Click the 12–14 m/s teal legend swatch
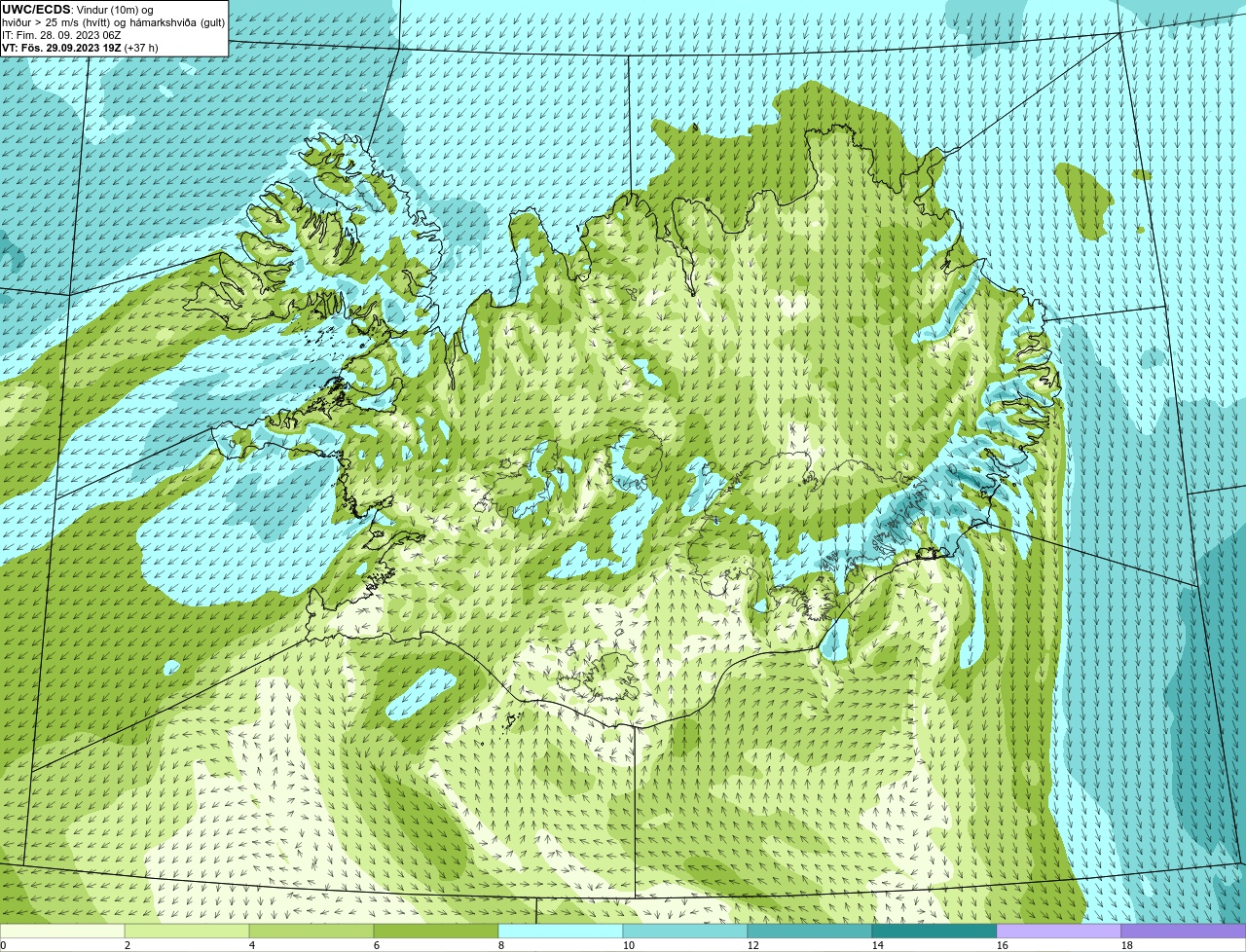Screen dimensions: 1246x952 tap(810, 932)
